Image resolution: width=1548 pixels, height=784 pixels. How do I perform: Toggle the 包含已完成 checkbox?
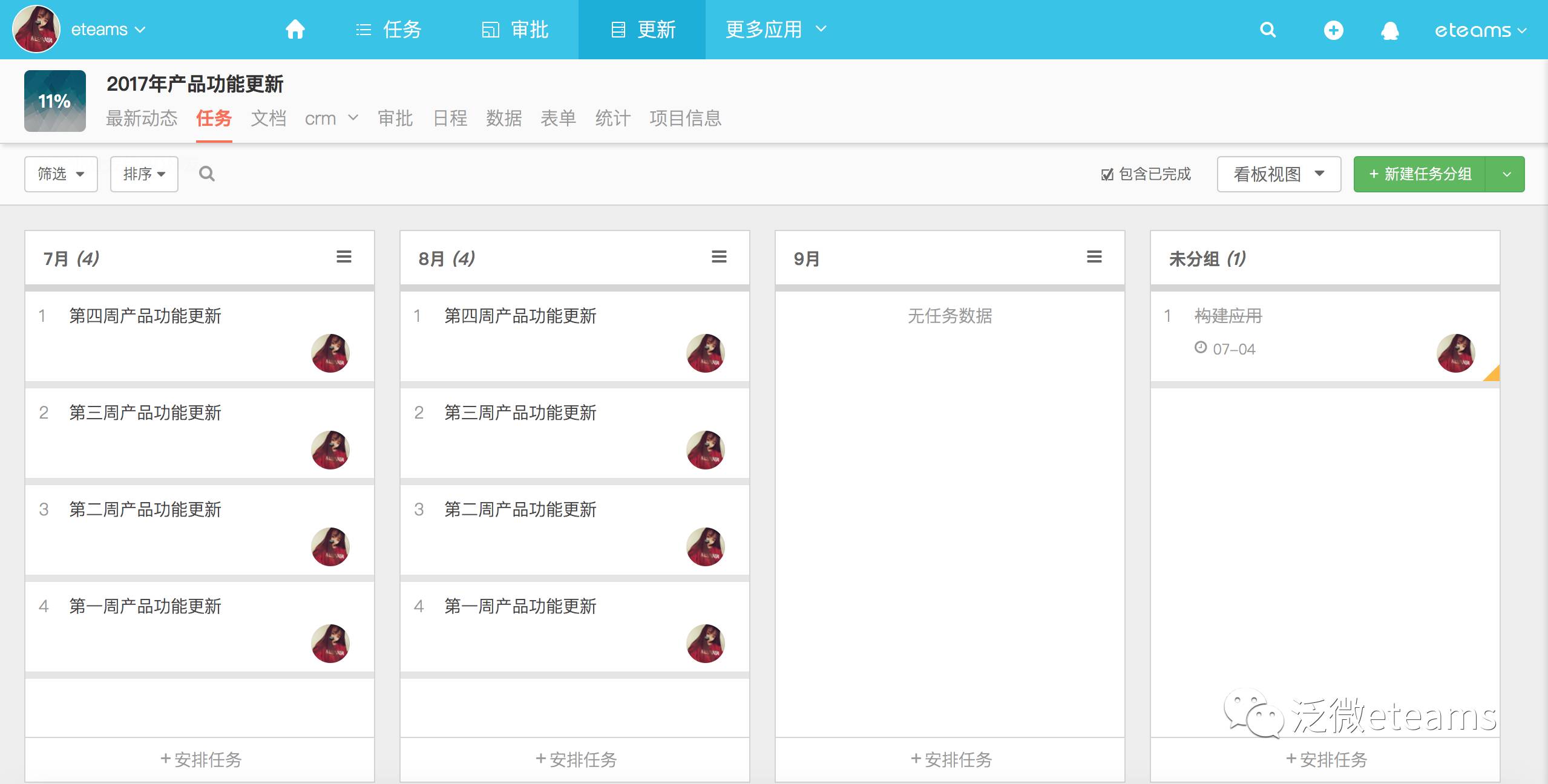(1107, 175)
